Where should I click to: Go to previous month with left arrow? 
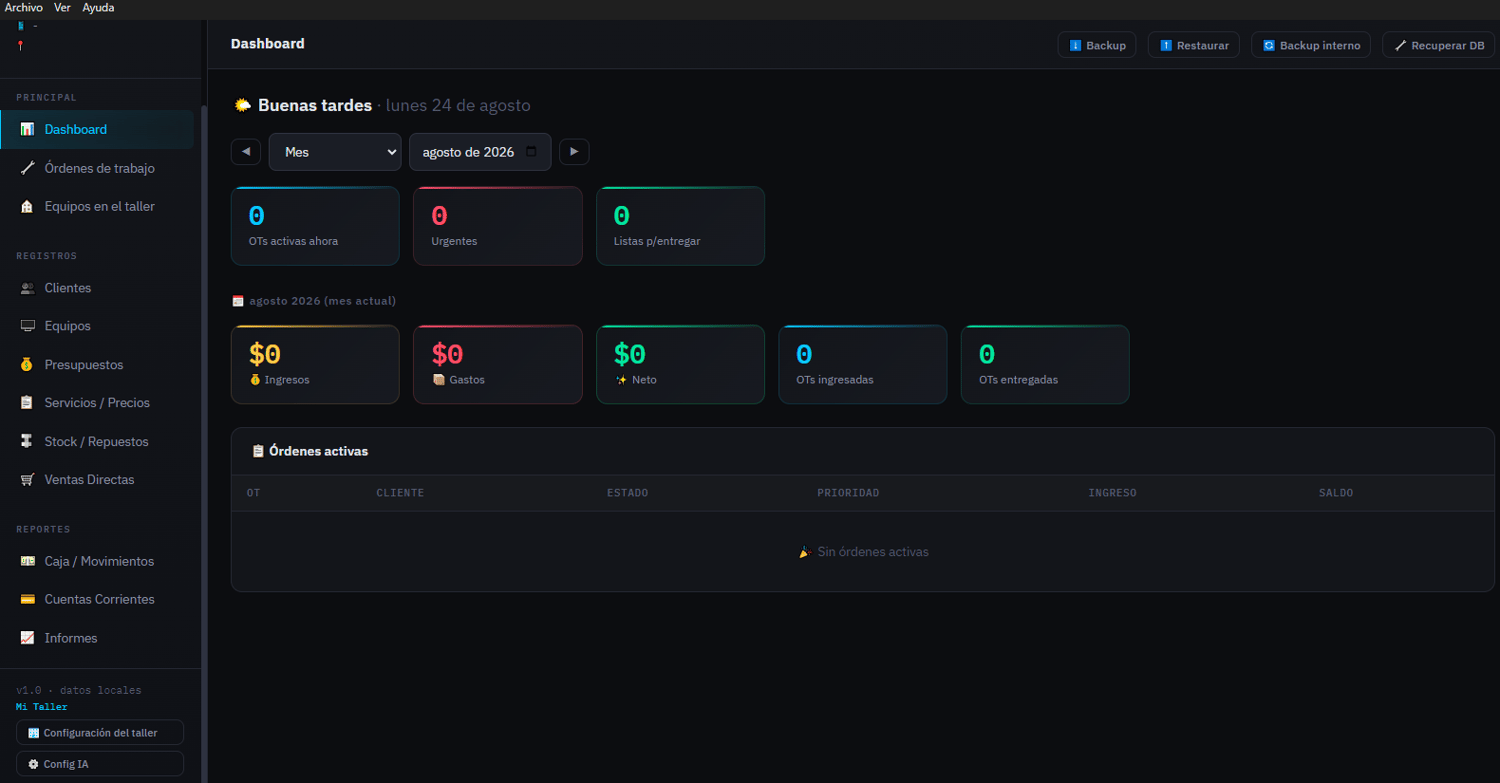(x=246, y=152)
